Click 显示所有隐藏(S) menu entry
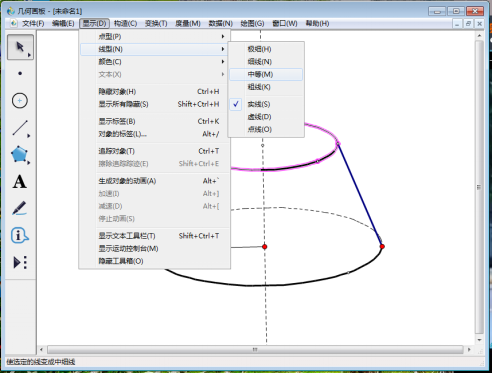The image size is (492, 373). click(155, 104)
